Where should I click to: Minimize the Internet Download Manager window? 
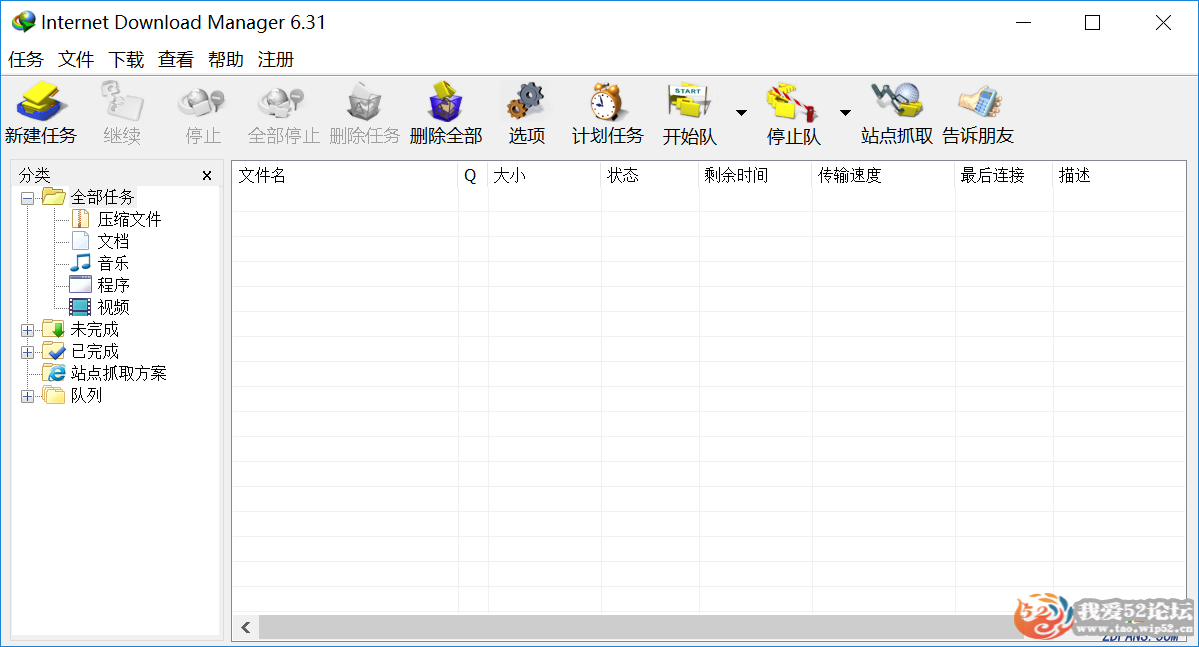coord(1023,23)
